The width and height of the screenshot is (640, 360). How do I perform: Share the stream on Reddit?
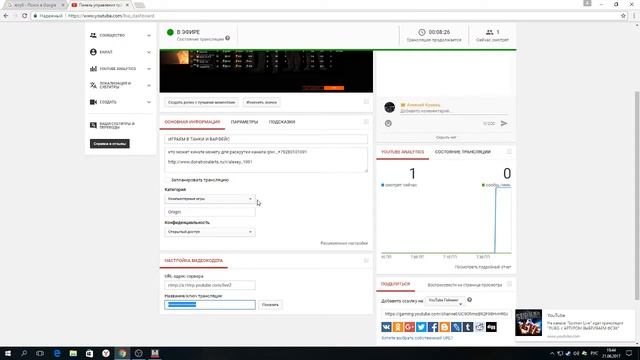point(480,327)
